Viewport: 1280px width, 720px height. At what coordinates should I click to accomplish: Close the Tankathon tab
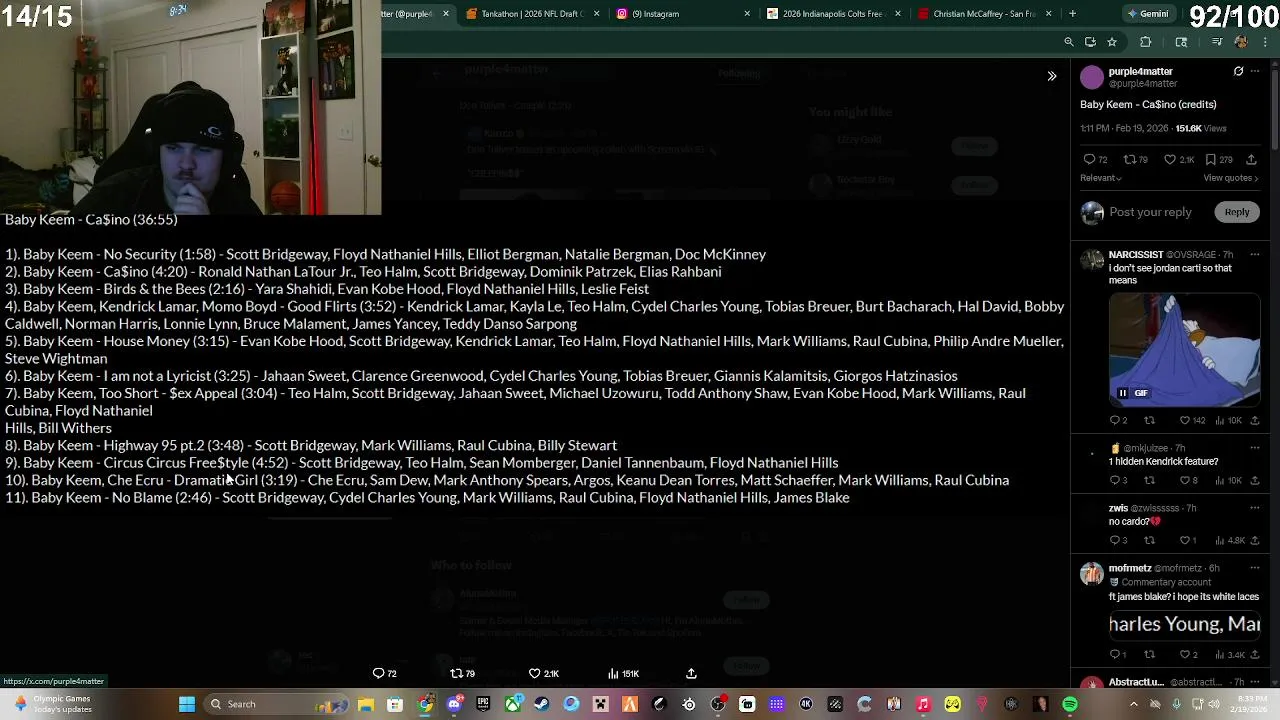pyautogui.click(x=596, y=14)
